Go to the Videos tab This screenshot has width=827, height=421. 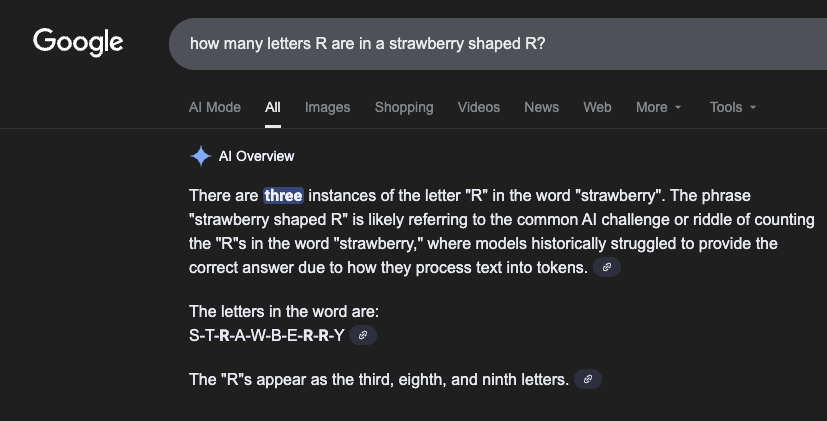click(479, 107)
